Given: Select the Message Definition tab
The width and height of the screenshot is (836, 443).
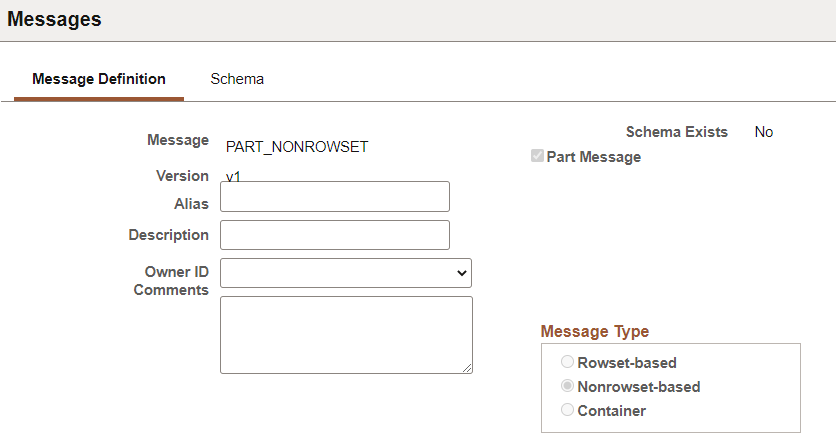Looking at the screenshot, I should pyautogui.click(x=99, y=79).
